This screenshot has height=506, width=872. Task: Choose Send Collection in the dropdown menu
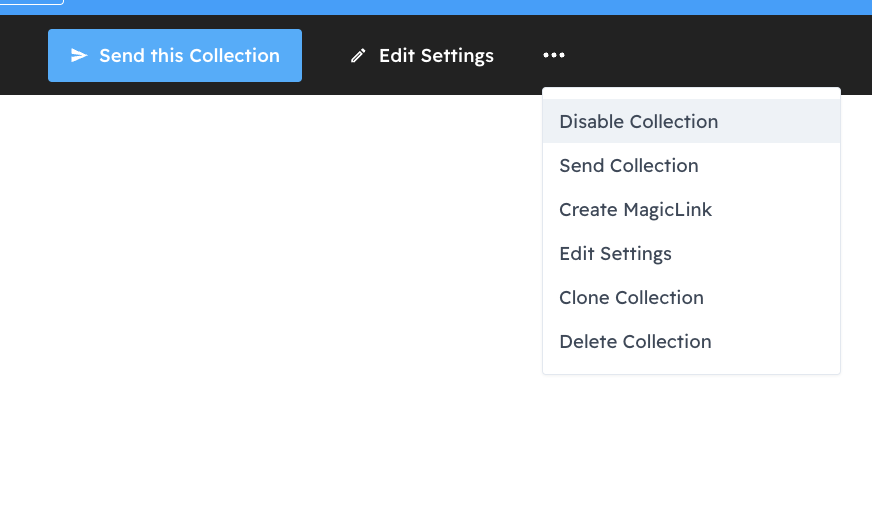point(628,166)
